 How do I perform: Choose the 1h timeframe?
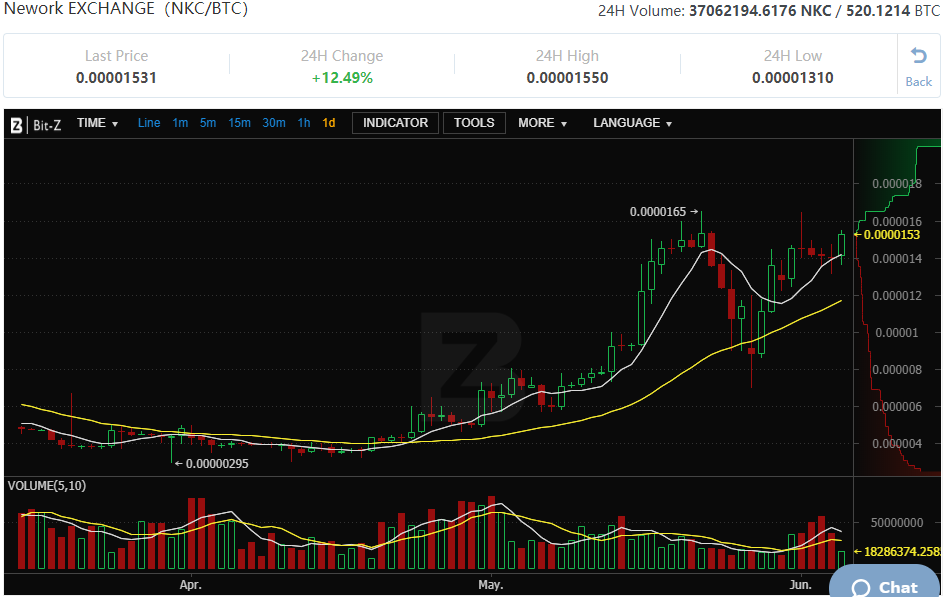[x=304, y=123]
